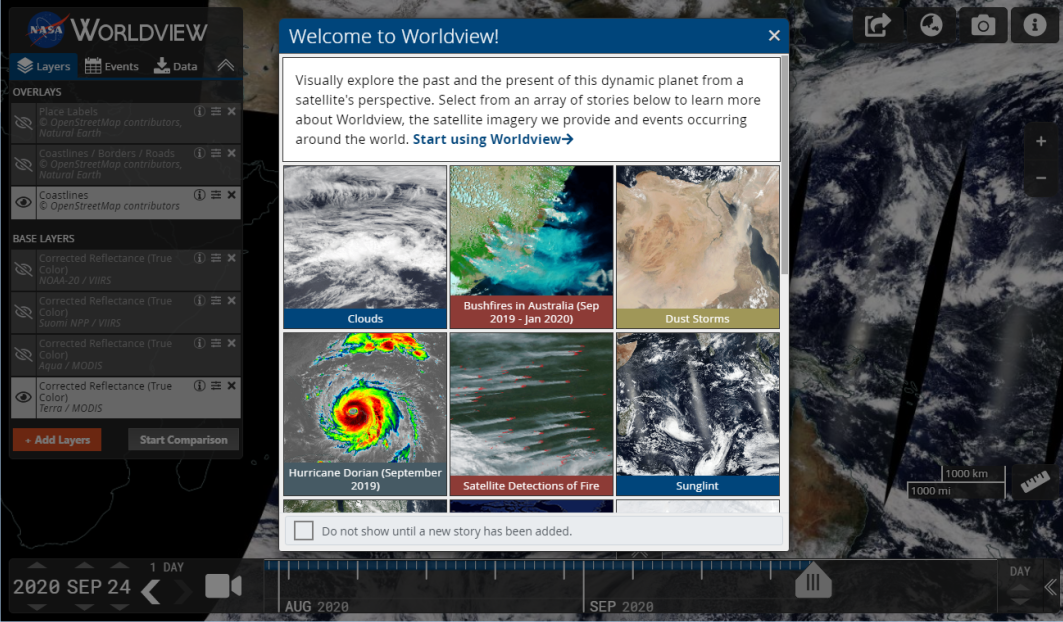Show info for NOAA-20 / VIIRS layer
The height and width of the screenshot is (622, 1063).
point(199,258)
